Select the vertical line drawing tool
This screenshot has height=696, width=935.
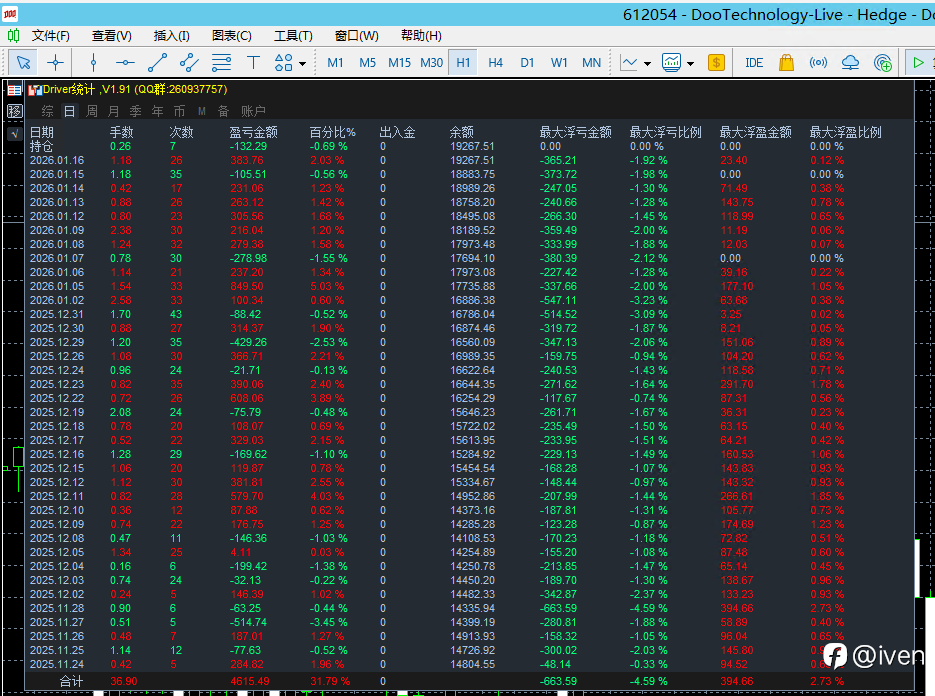(93, 62)
